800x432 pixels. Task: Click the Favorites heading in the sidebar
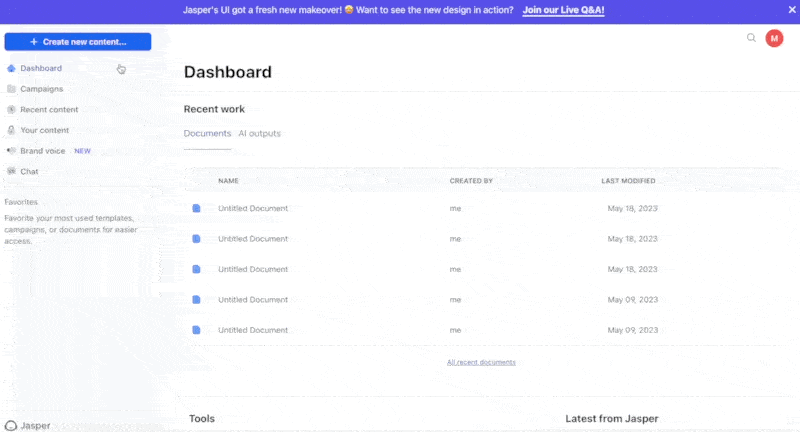[x=21, y=202]
